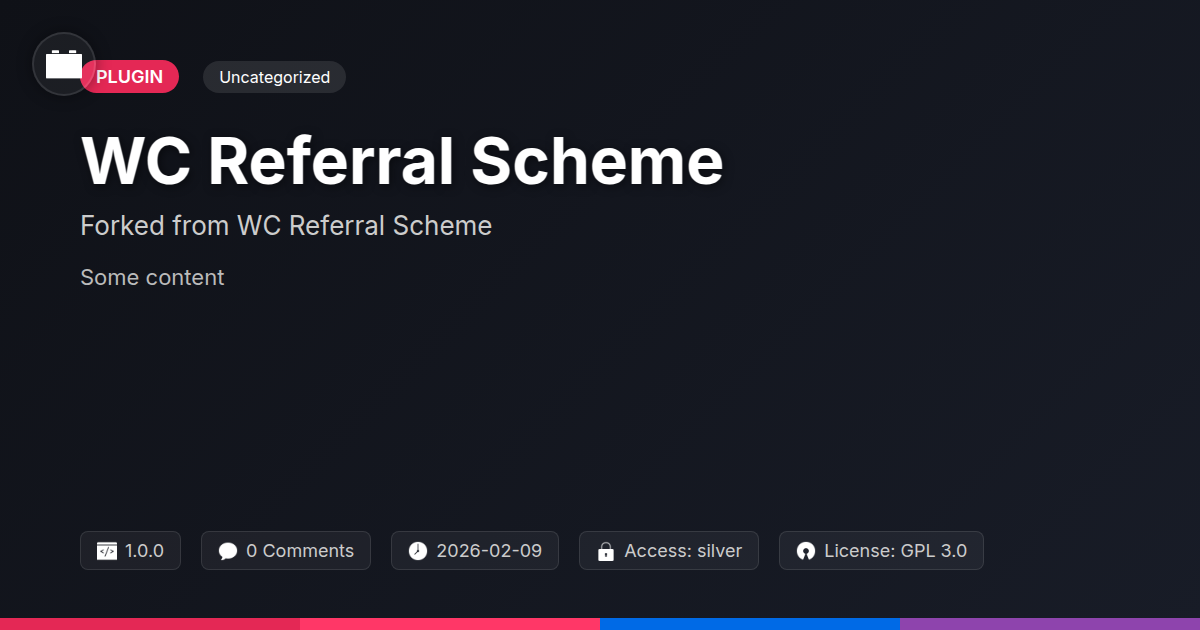The width and height of the screenshot is (1200, 630).
Task: Click the Some content description text
Action: 152,277
